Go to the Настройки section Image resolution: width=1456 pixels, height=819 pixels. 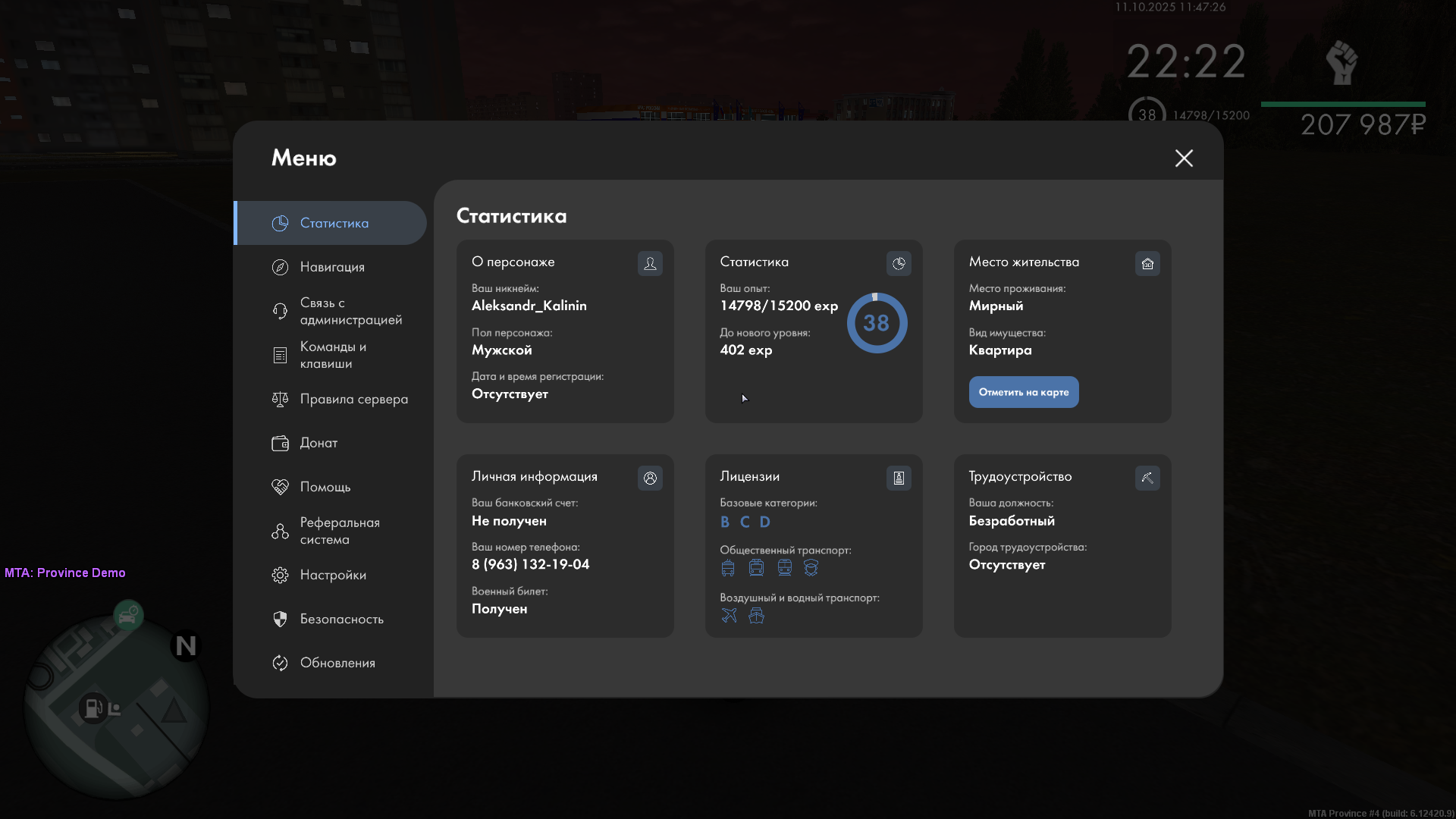pyautogui.click(x=333, y=575)
